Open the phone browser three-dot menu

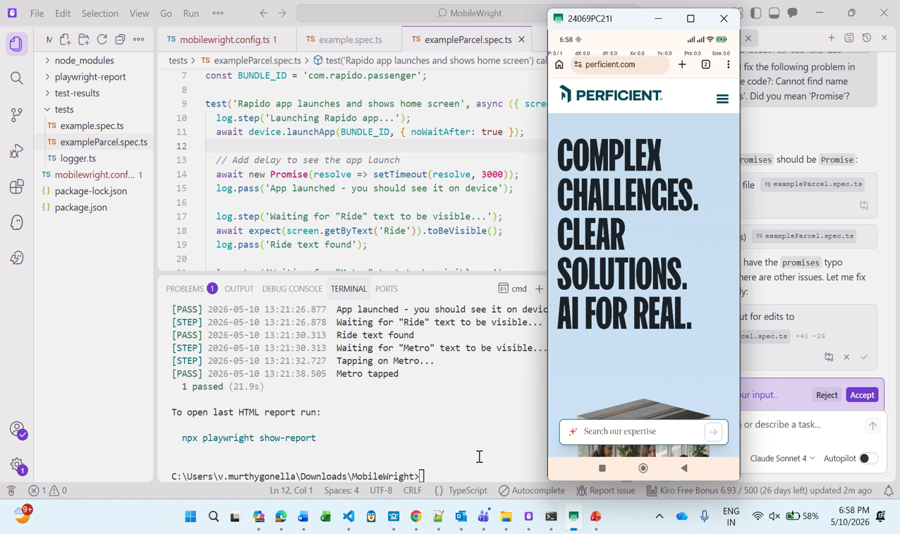[x=728, y=64]
